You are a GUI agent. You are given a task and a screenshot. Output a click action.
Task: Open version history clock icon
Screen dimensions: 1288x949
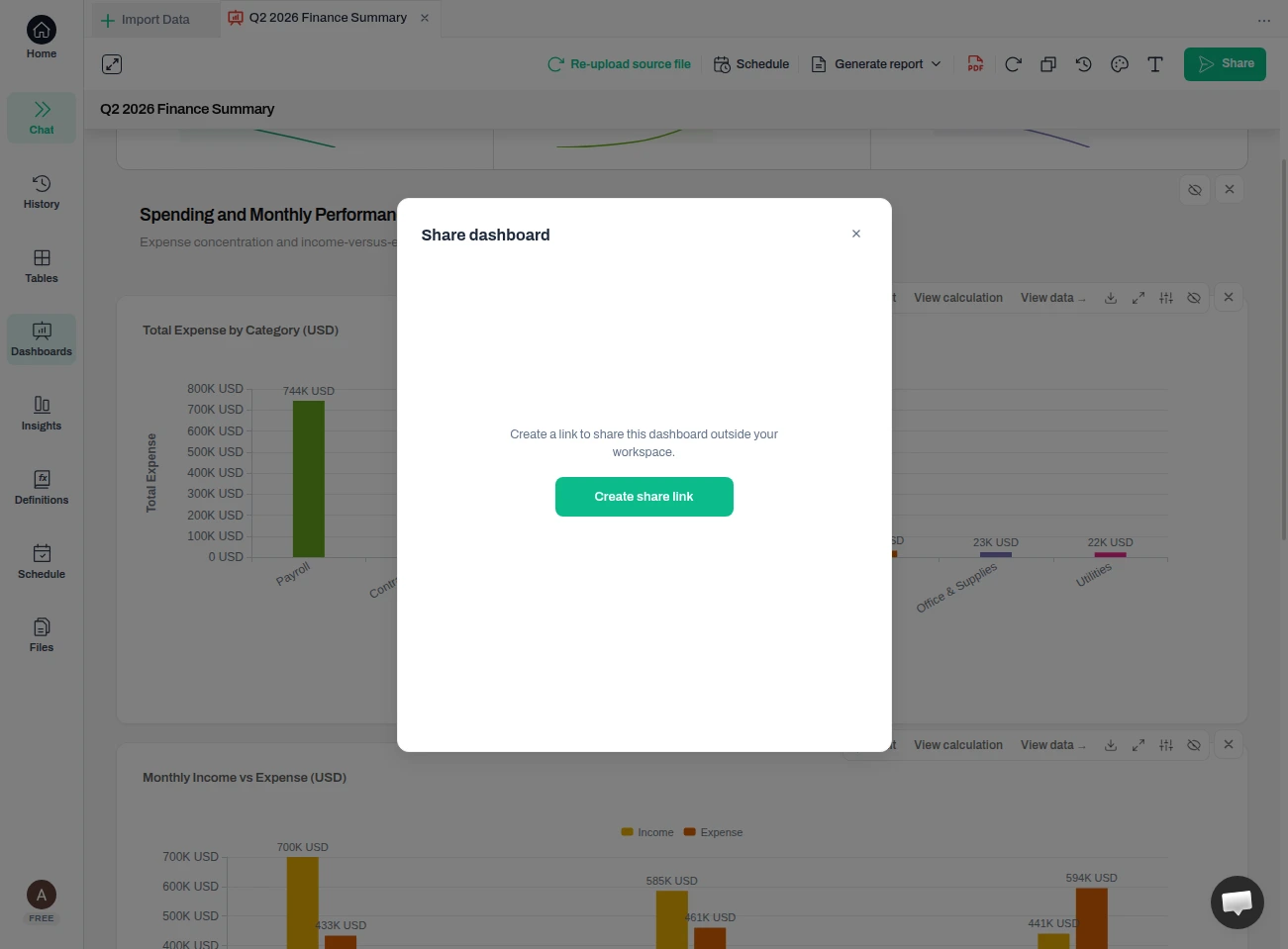tap(1084, 64)
